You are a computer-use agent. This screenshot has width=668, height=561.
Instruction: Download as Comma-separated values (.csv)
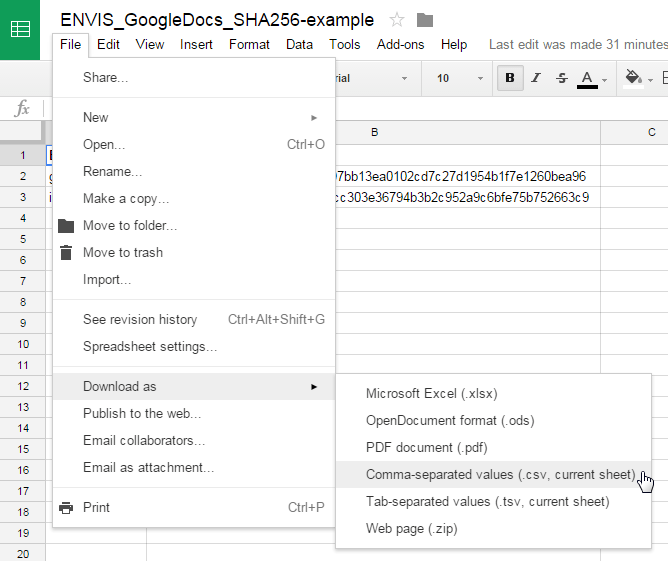(493, 475)
